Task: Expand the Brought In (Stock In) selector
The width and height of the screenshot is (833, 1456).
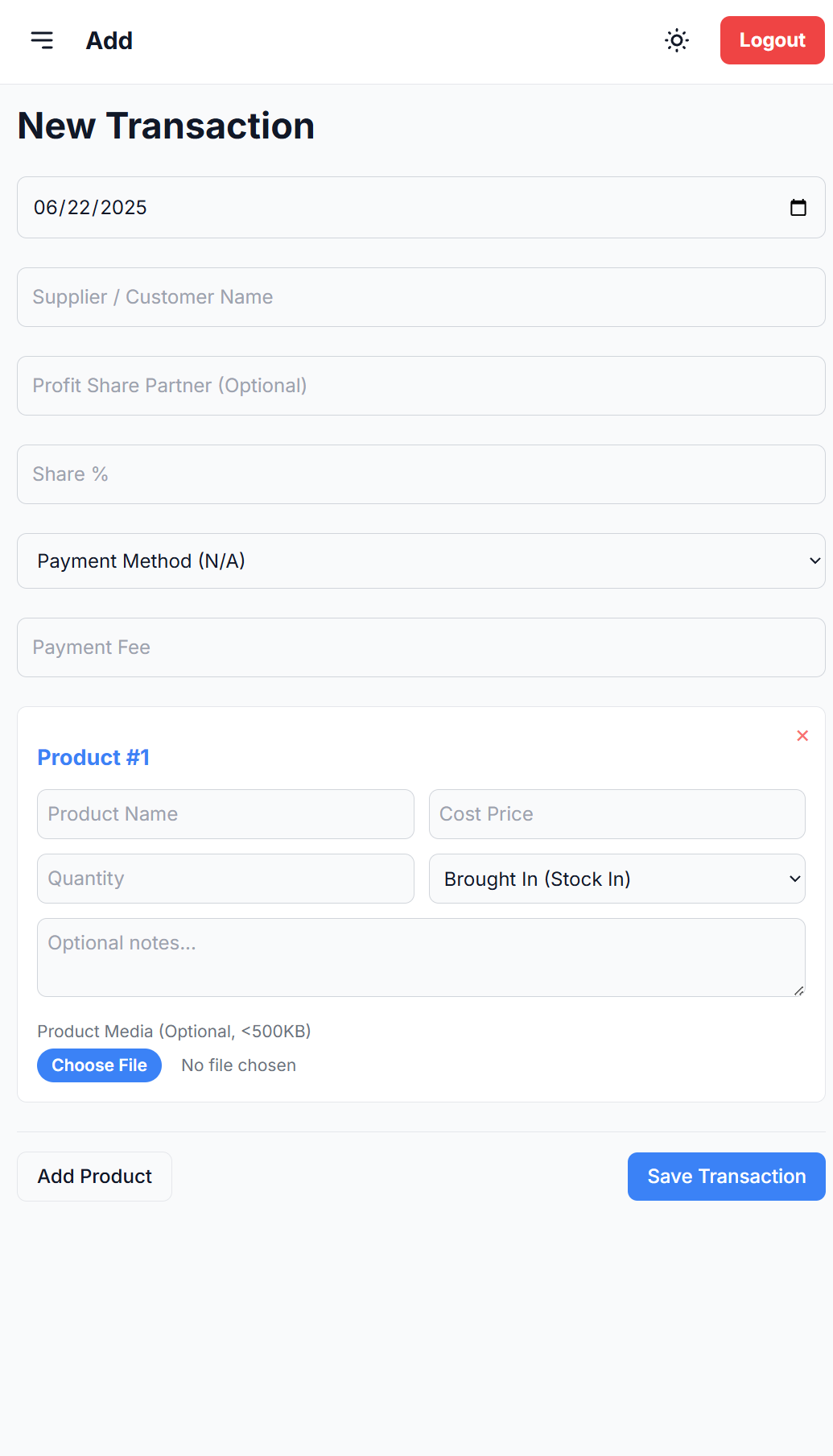Action: [x=617, y=879]
